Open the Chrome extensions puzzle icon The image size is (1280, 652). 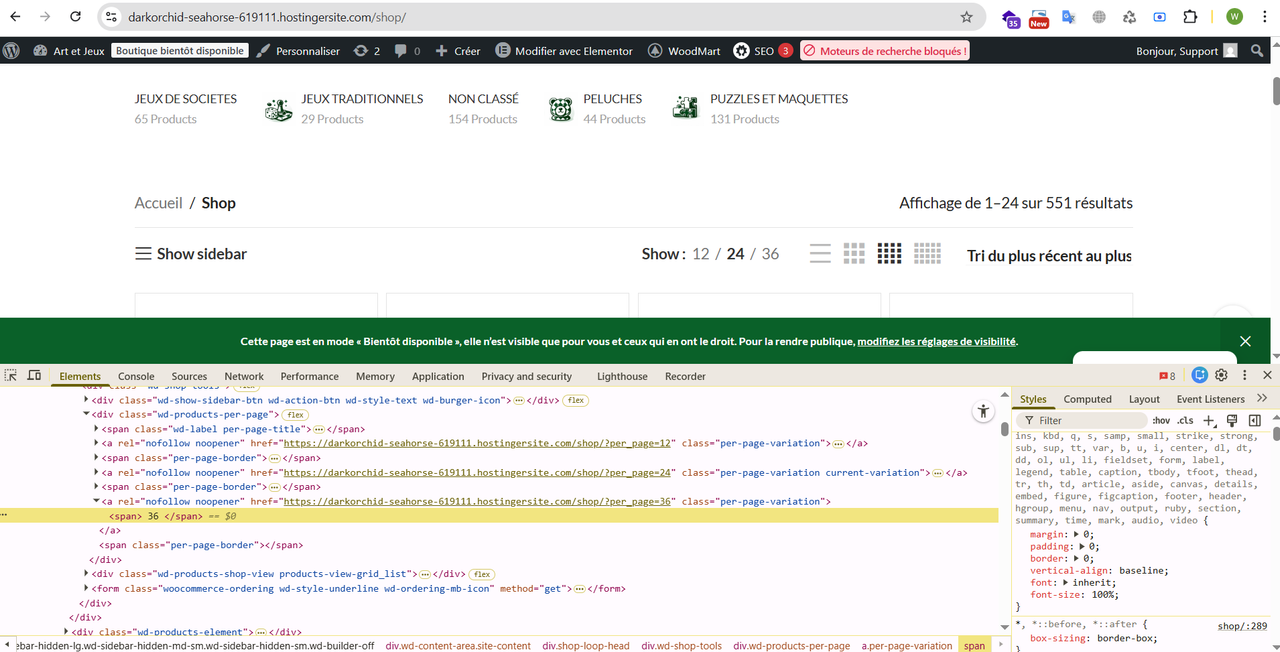[1190, 17]
